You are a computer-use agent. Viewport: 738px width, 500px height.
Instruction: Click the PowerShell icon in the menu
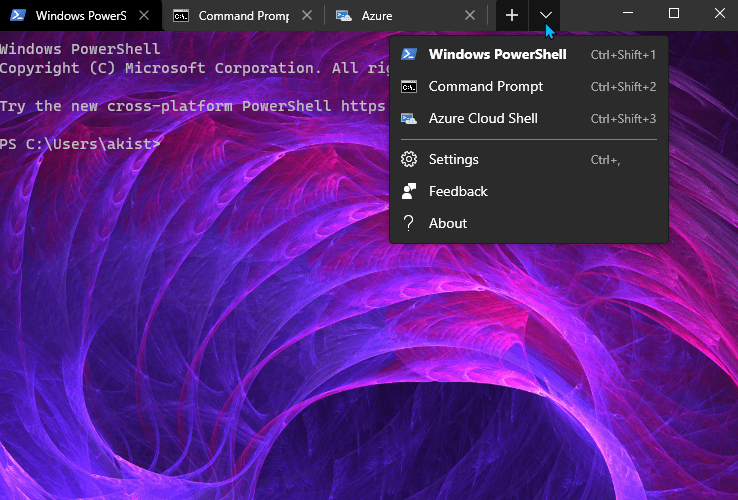pyautogui.click(x=409, y=54)
